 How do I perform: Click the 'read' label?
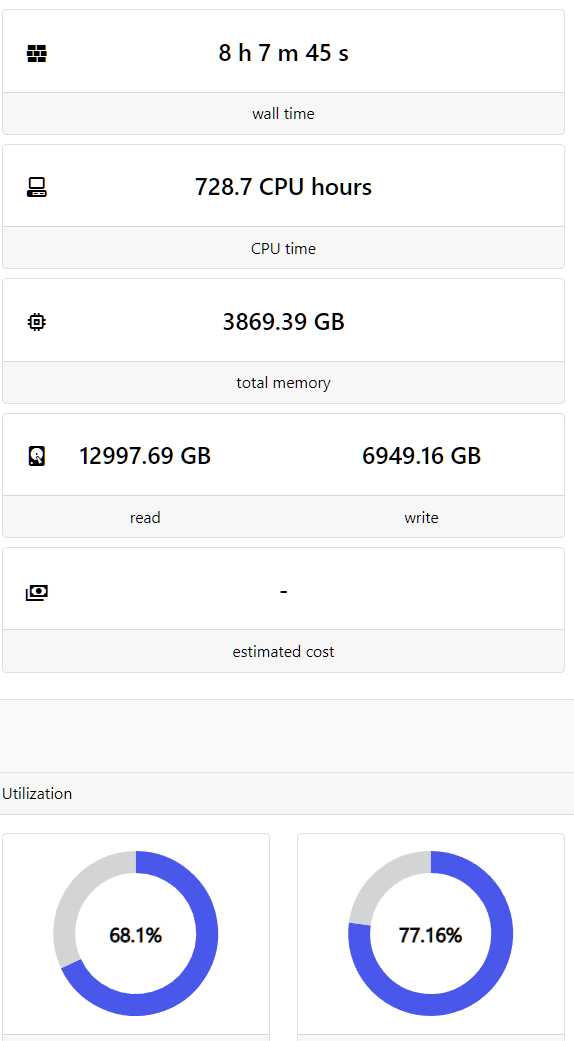pos(145,517)
